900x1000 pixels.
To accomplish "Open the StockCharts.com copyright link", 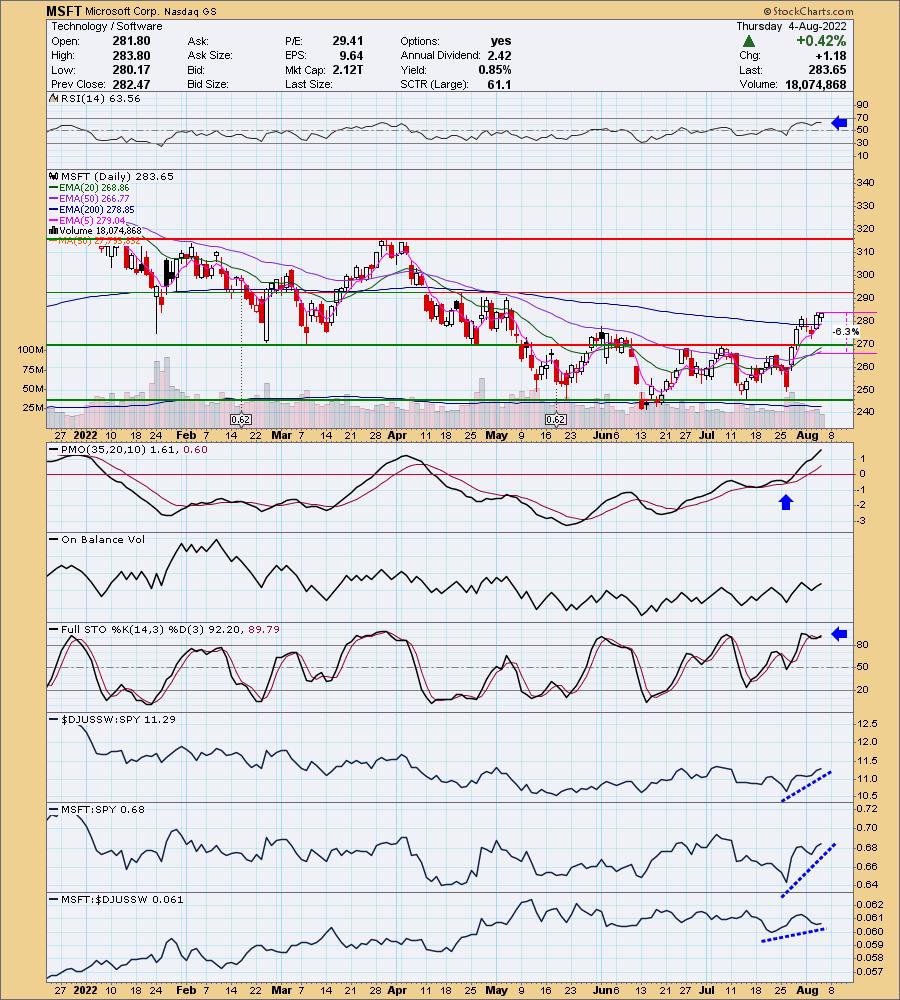I will tap(808, 11).
